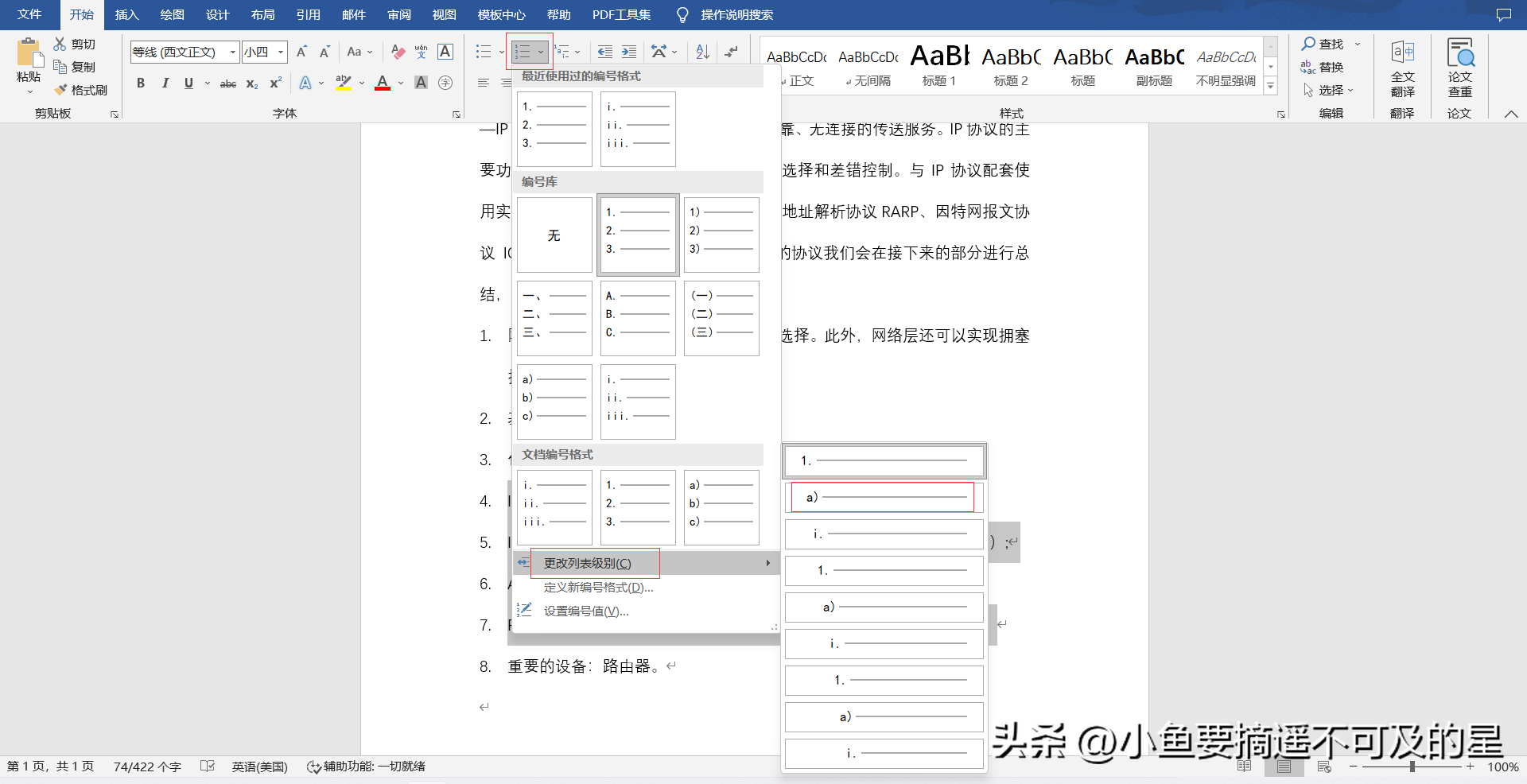Click the increase indent icon
The width and height of the screenshot is (1527, 784).
pos(629,52)
